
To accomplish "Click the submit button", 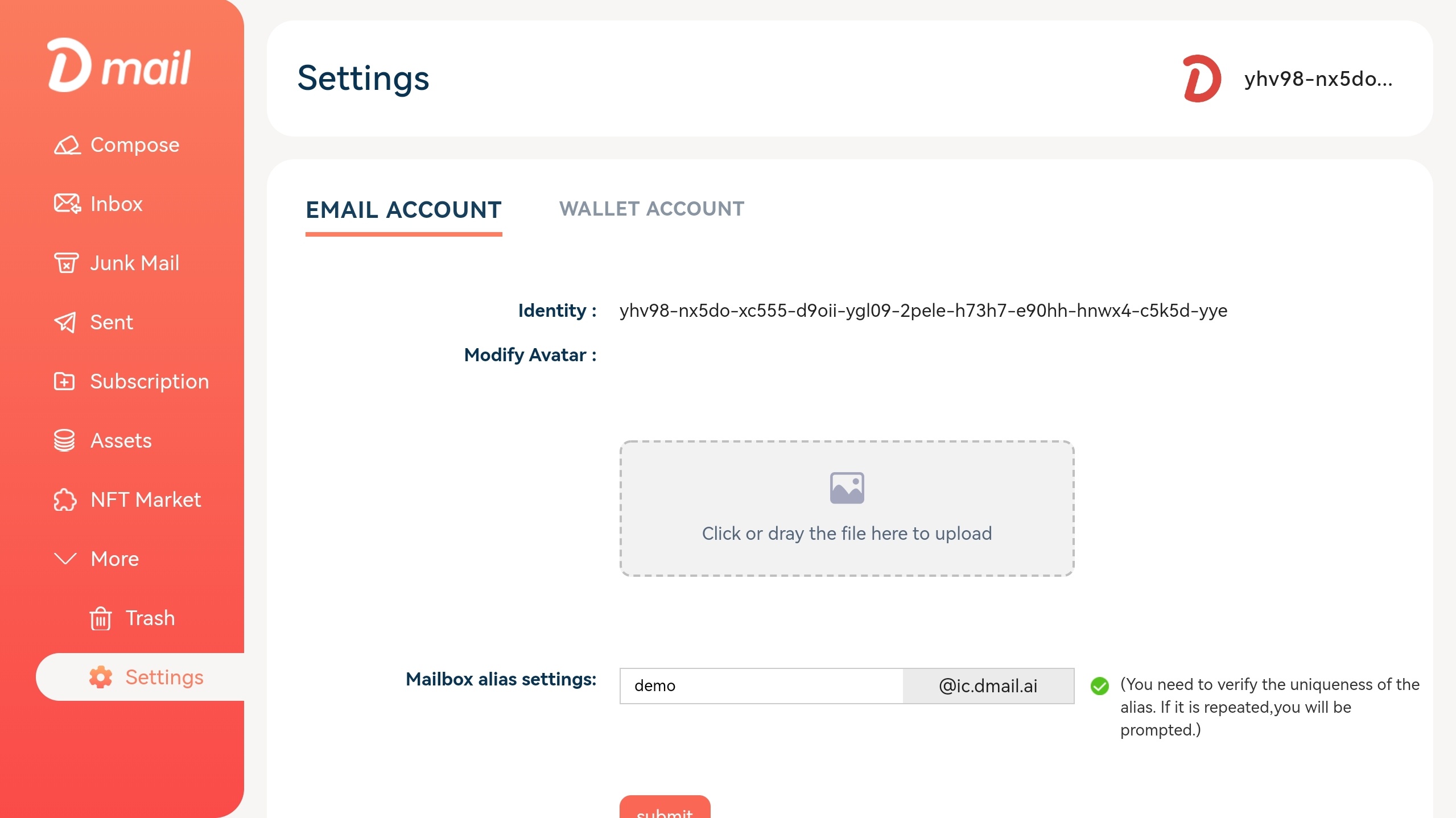I will point(665,807).
